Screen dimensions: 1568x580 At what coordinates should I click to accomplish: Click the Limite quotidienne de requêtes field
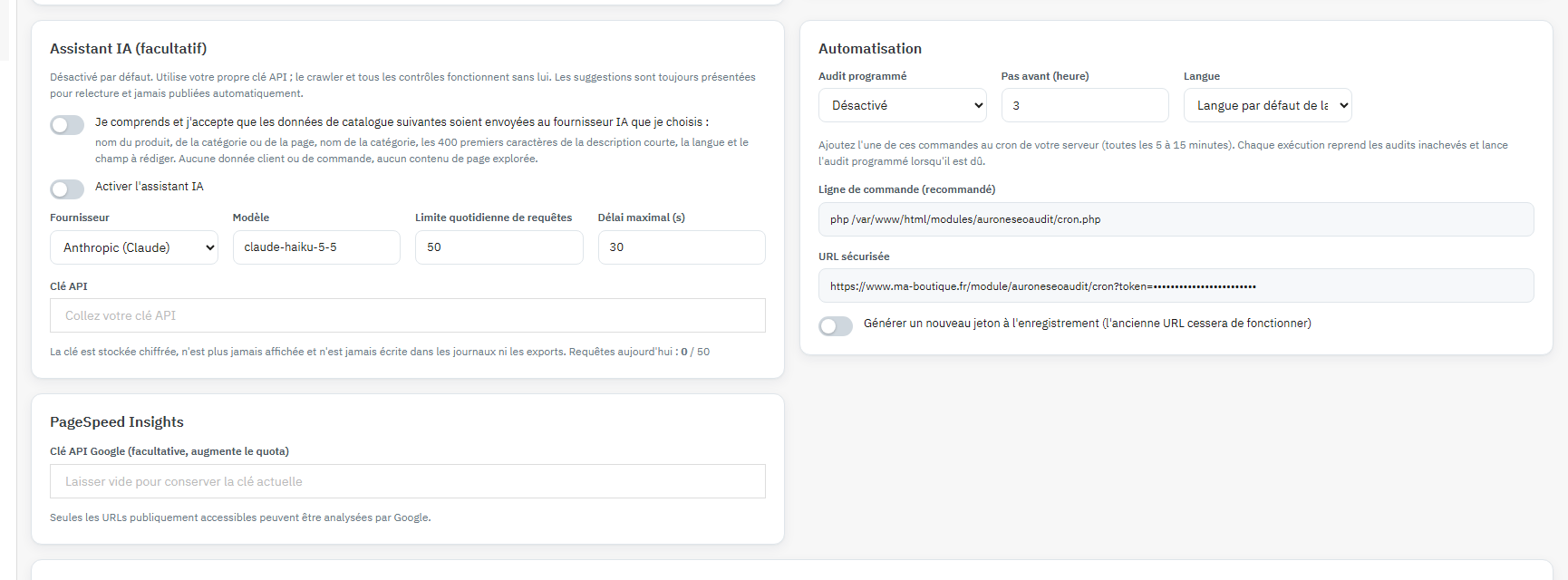[x=499, y=247]
